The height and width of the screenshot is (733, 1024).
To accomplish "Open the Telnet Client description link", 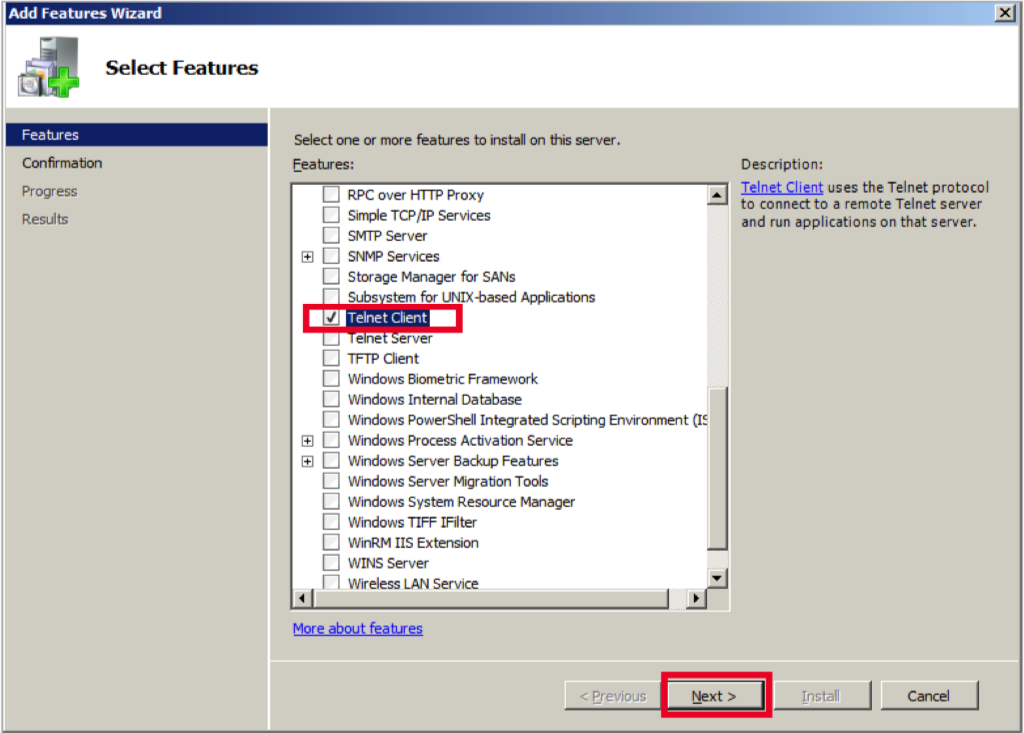I will click(x=782, y=187).
